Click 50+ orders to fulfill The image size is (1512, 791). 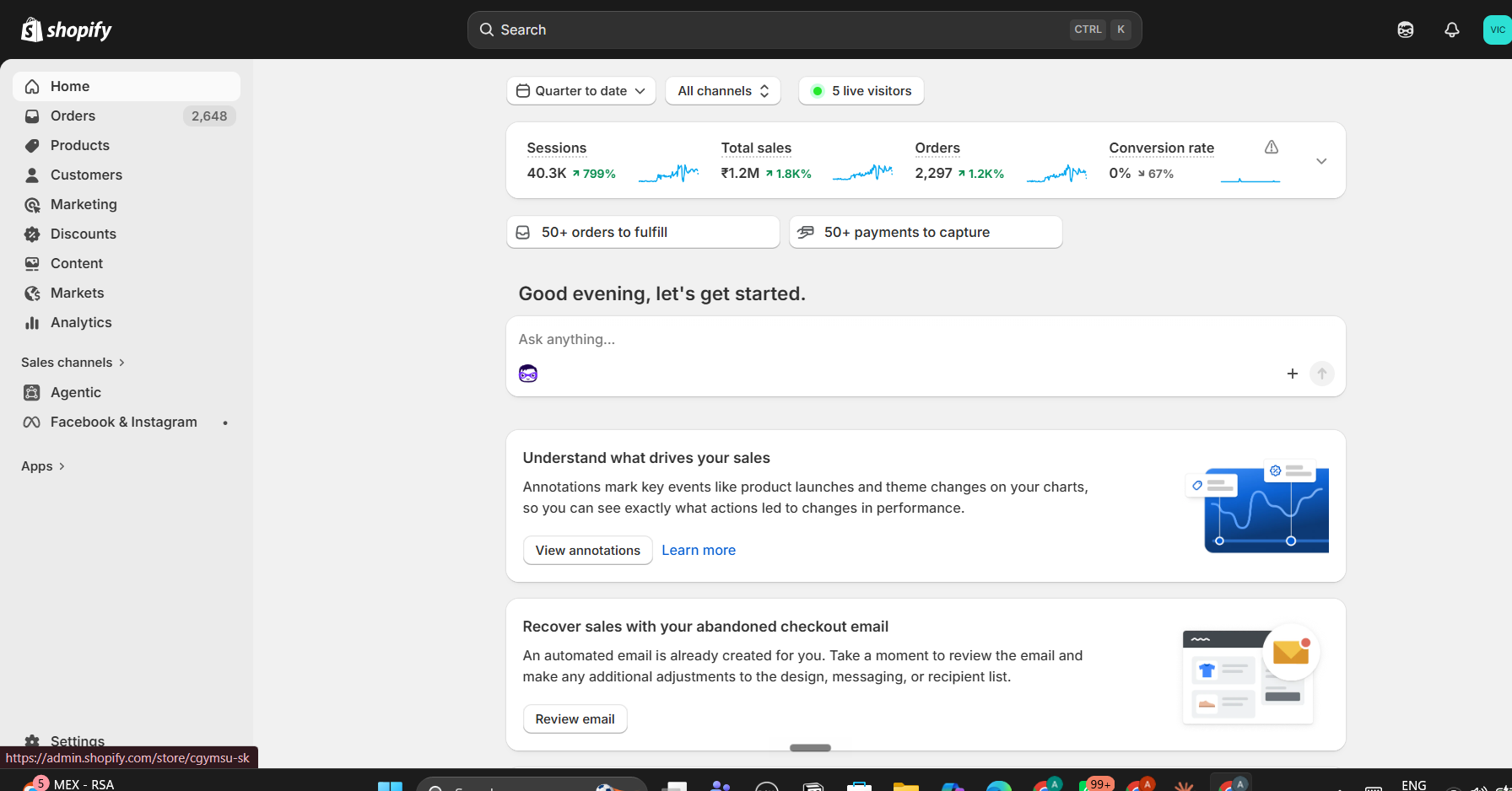pyautogui.click(x=643, y=232)
